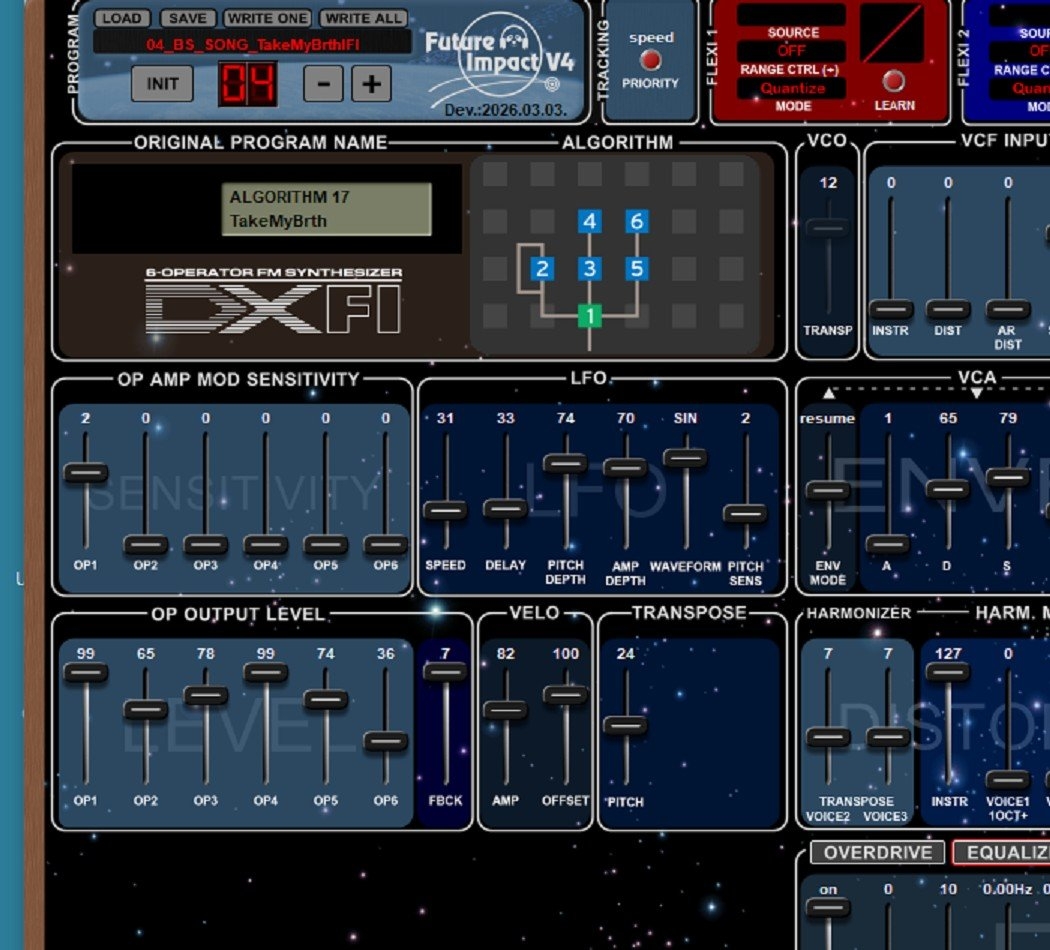Image resolution: width=1050 pixels, height=950 pixels.
Task: Click the LOAD program button
Action: tap(122, 18)
